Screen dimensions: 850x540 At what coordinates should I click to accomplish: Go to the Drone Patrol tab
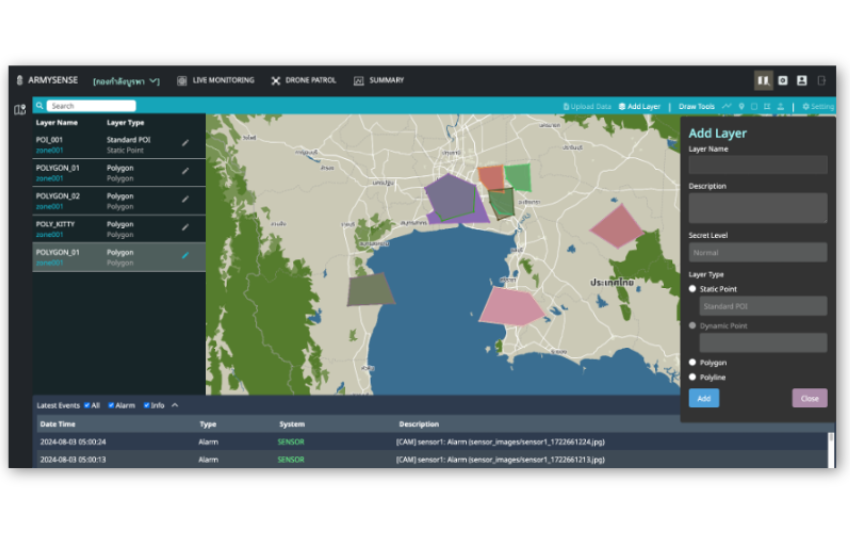click(303, 80)
